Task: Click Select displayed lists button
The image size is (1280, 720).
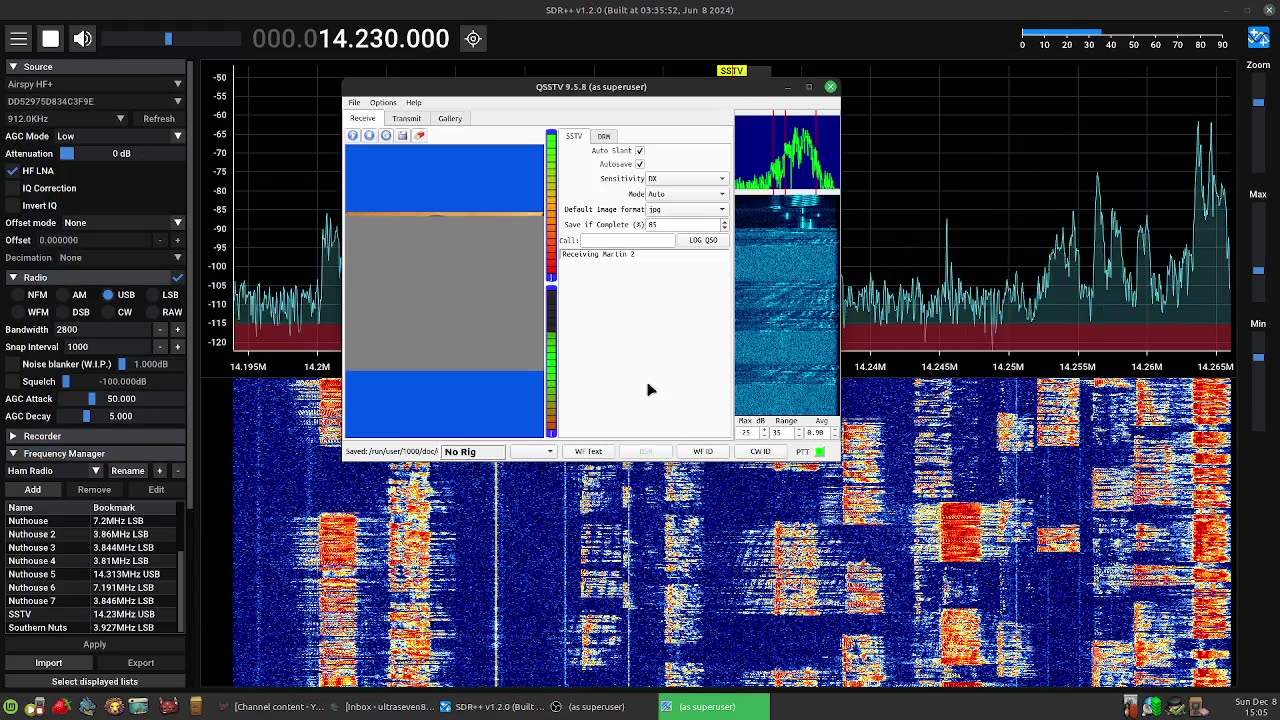Action: pos(95,682)
